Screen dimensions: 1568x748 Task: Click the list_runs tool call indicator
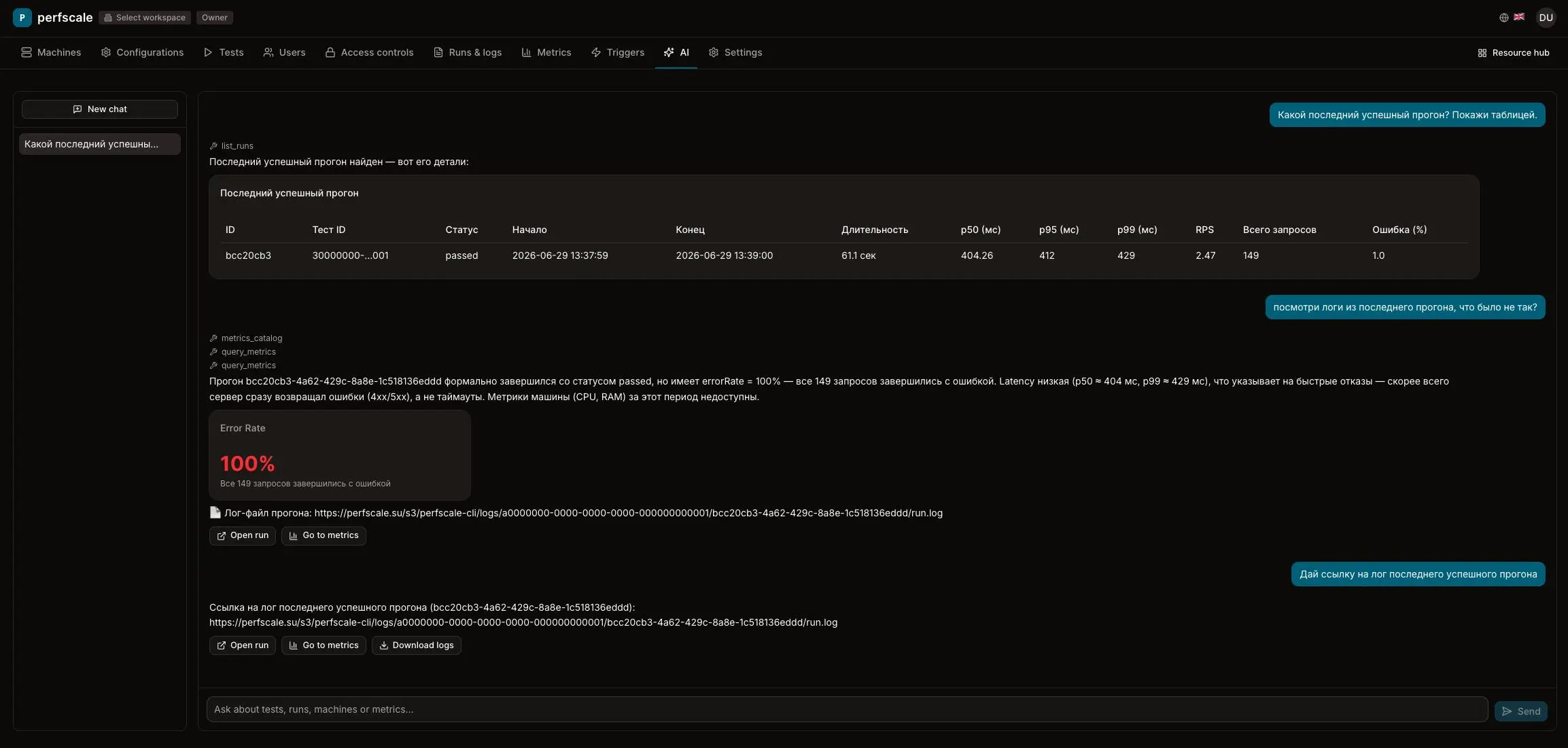point(231,146)
